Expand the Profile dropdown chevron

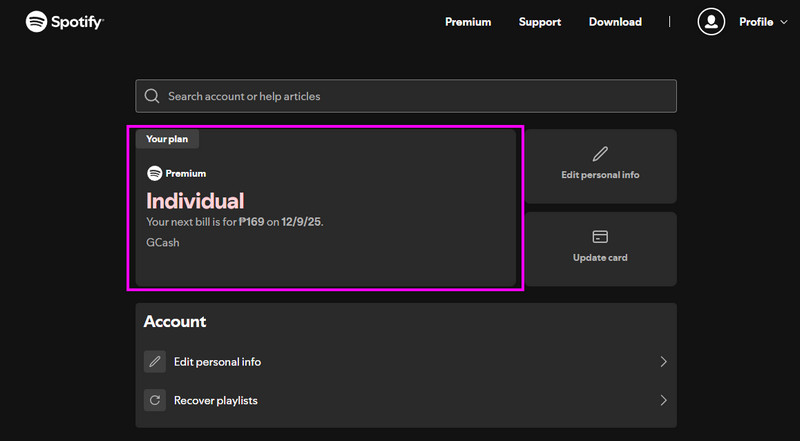[x=782, y=22]
